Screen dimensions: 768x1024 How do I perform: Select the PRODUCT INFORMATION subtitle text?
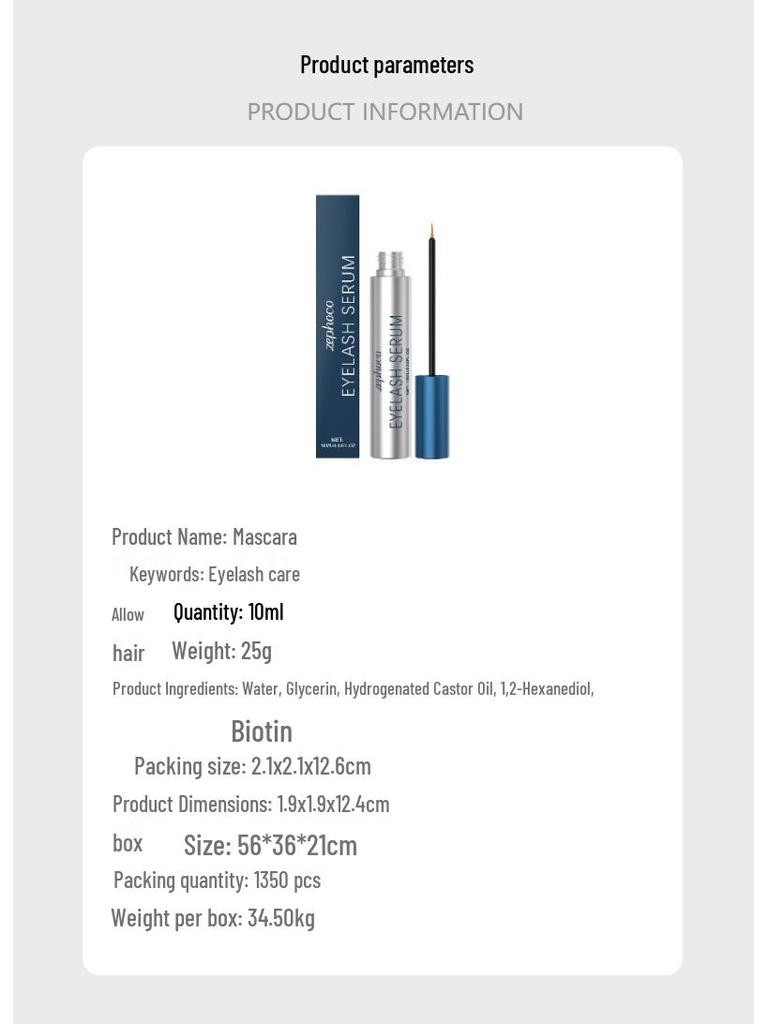pos(385,112)
